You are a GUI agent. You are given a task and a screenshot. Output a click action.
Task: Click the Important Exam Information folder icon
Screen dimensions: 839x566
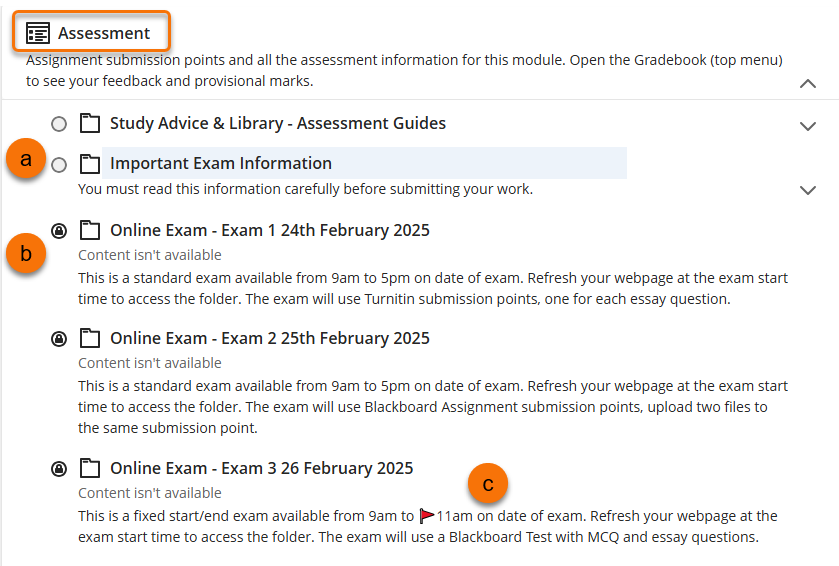pos(90,164)
